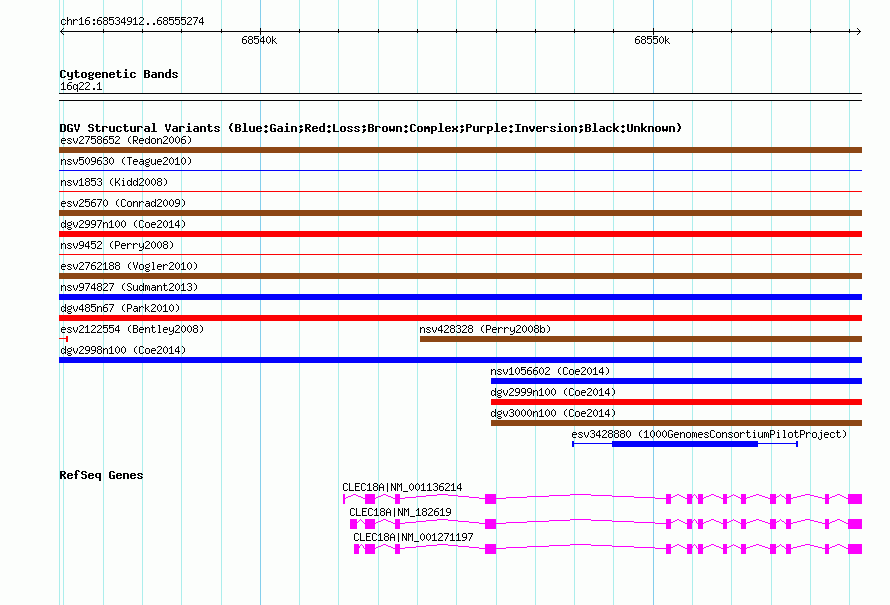Click the dgv2998n100 (Coe2014) label text
890x605 pixels.
click(123, 350)
